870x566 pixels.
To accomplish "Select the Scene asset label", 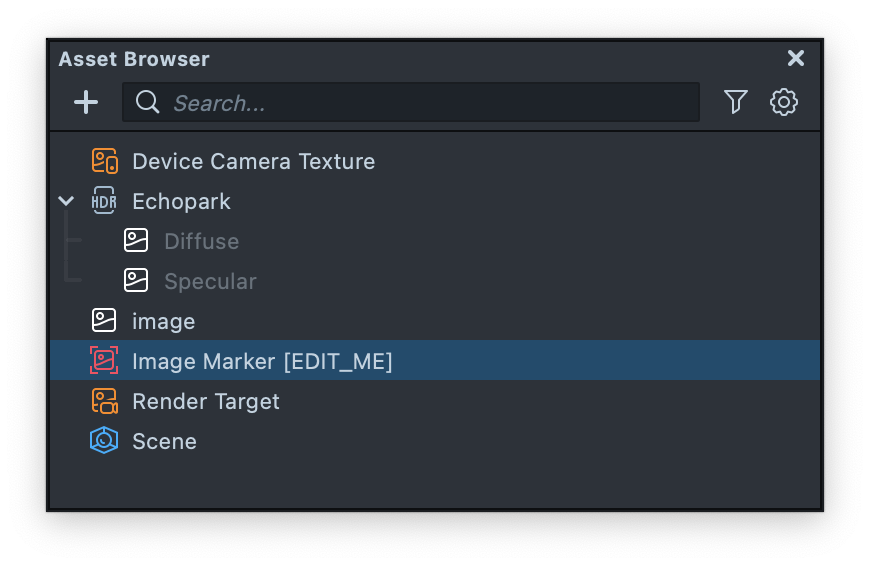I will pyautogui.click(x=164, y=441).
